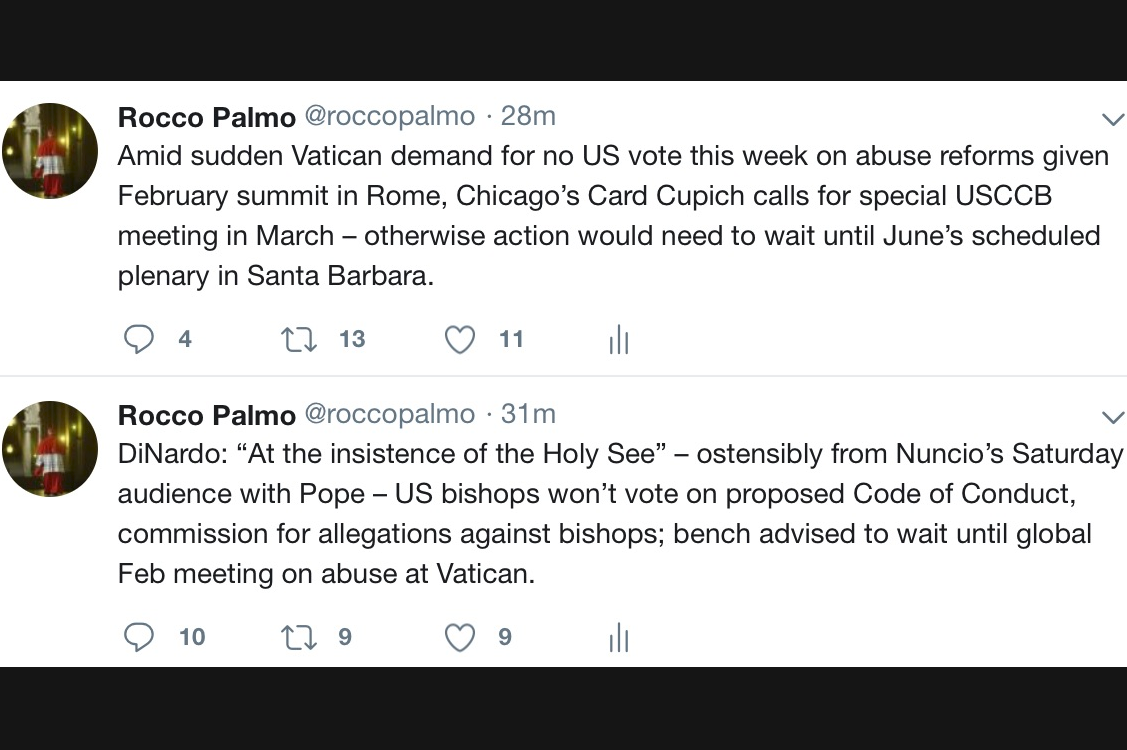Image resolution: width=1127 pixels, height=750 pixels.
Task: Like the DiNardo tweet
Action: 460,637
